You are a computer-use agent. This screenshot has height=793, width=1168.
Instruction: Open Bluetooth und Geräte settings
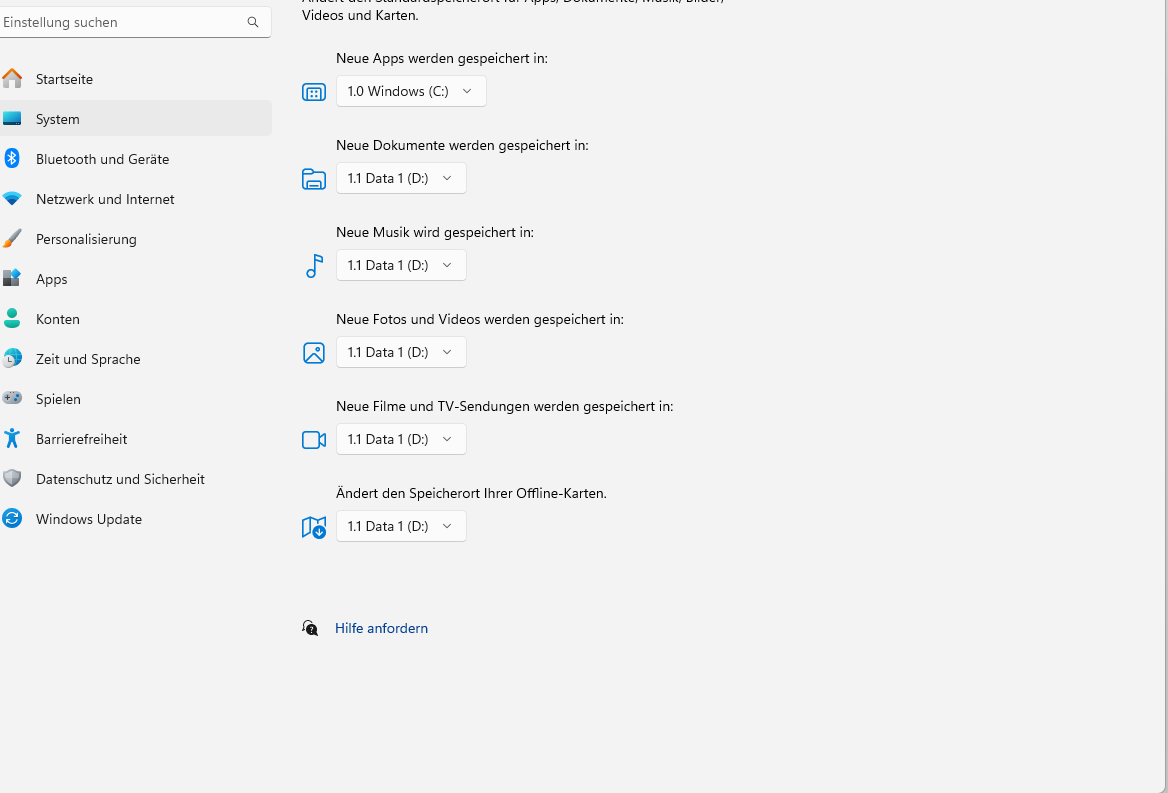click(136, 159)
